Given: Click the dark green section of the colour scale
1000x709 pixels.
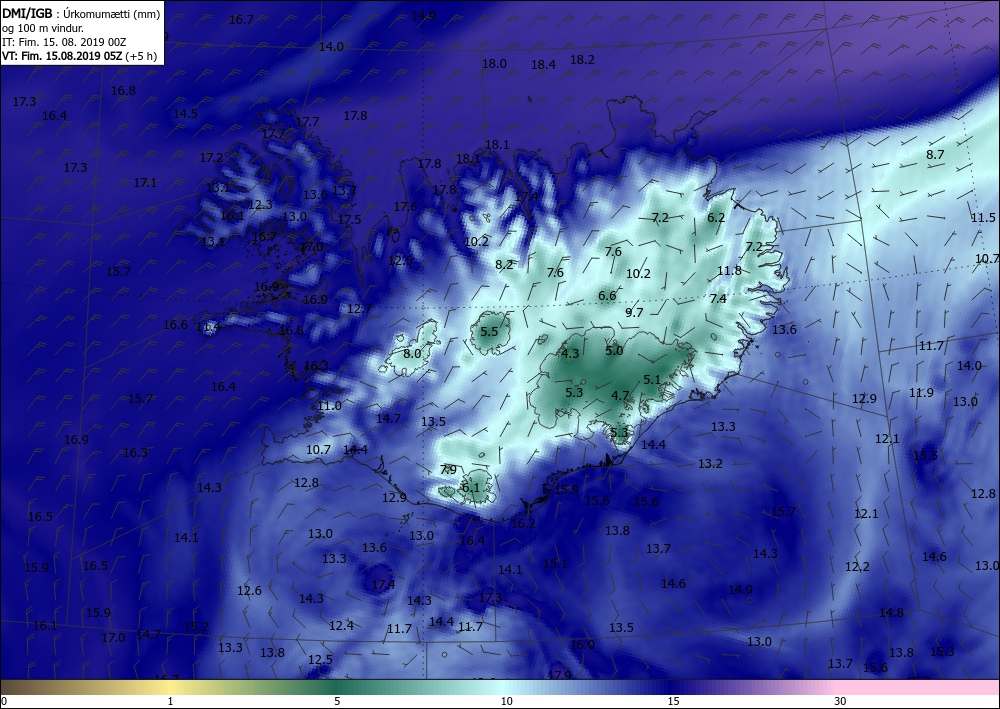Looking at the screenshot, I should pyautogui.click(x=337, y=687).
